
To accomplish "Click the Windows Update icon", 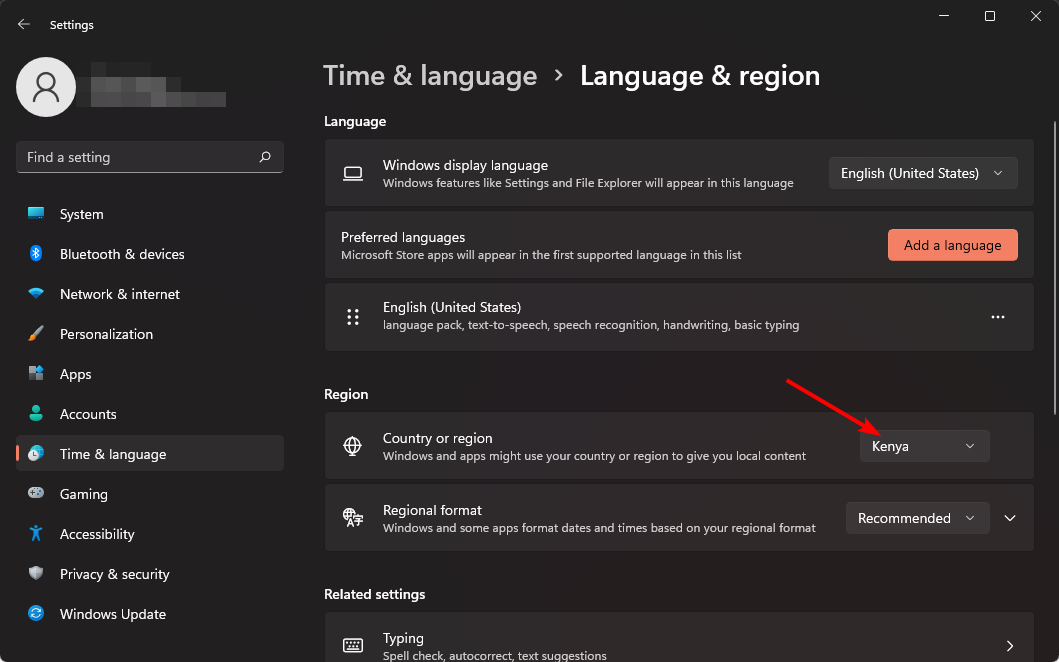I will 36,614.
